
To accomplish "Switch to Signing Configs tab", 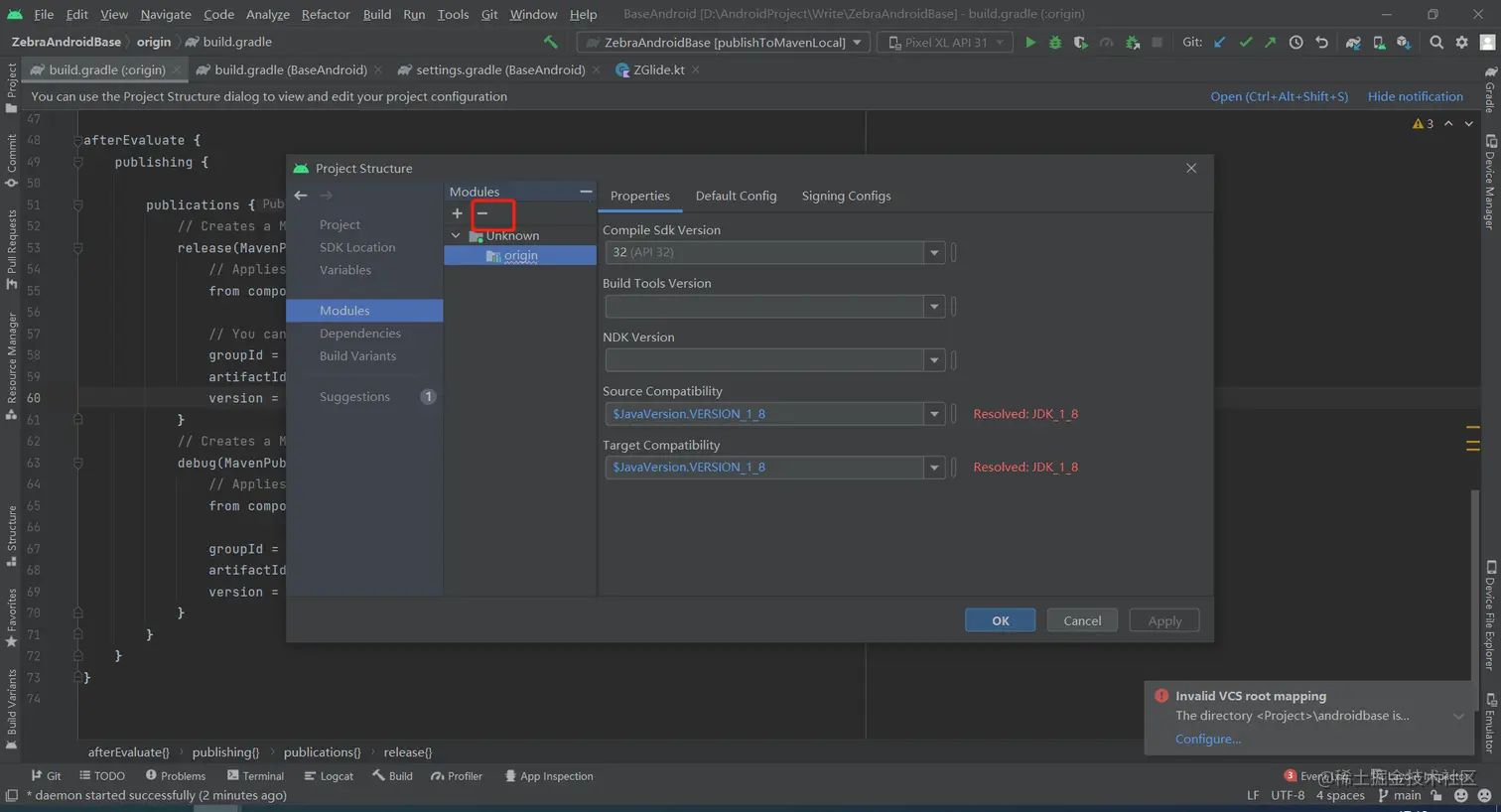I will [846, 196].
